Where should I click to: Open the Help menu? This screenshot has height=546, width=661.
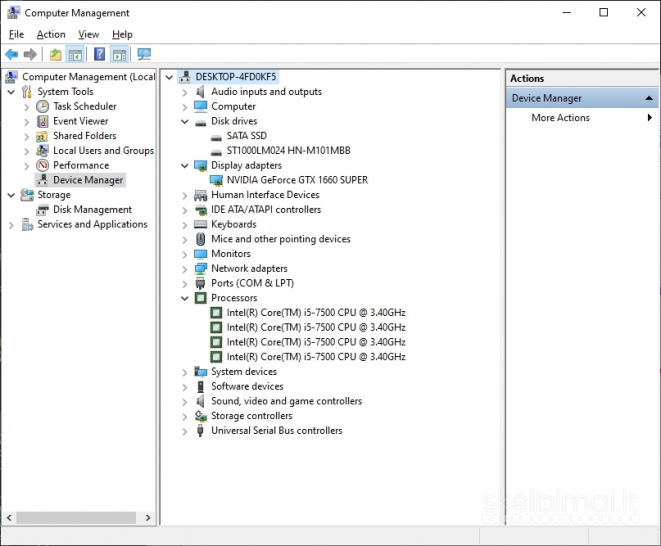click(x=122, y=35)
